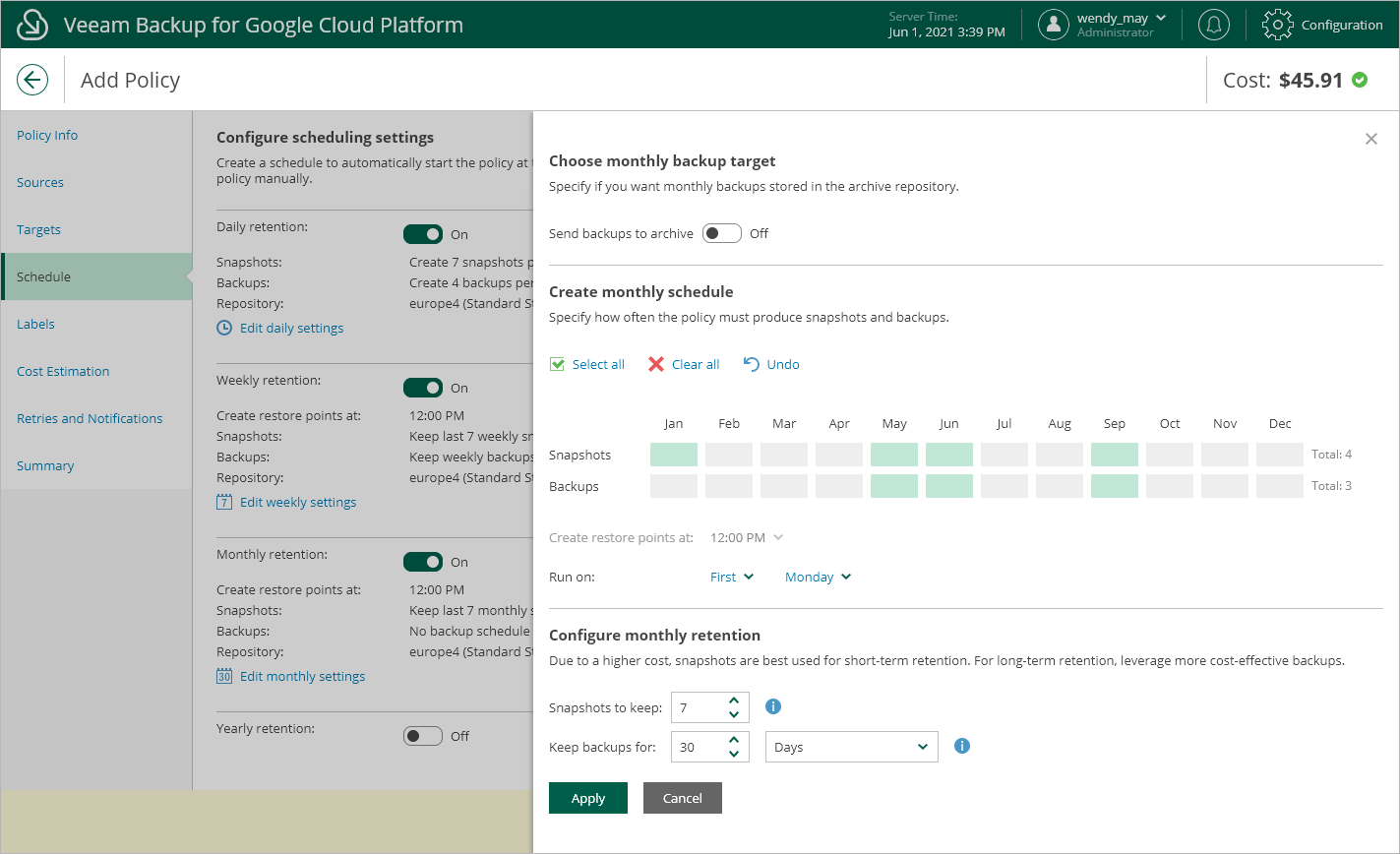Screen dimensions: 1400x854
Task: Increase Snapshots to keep value
Action: 734,701
